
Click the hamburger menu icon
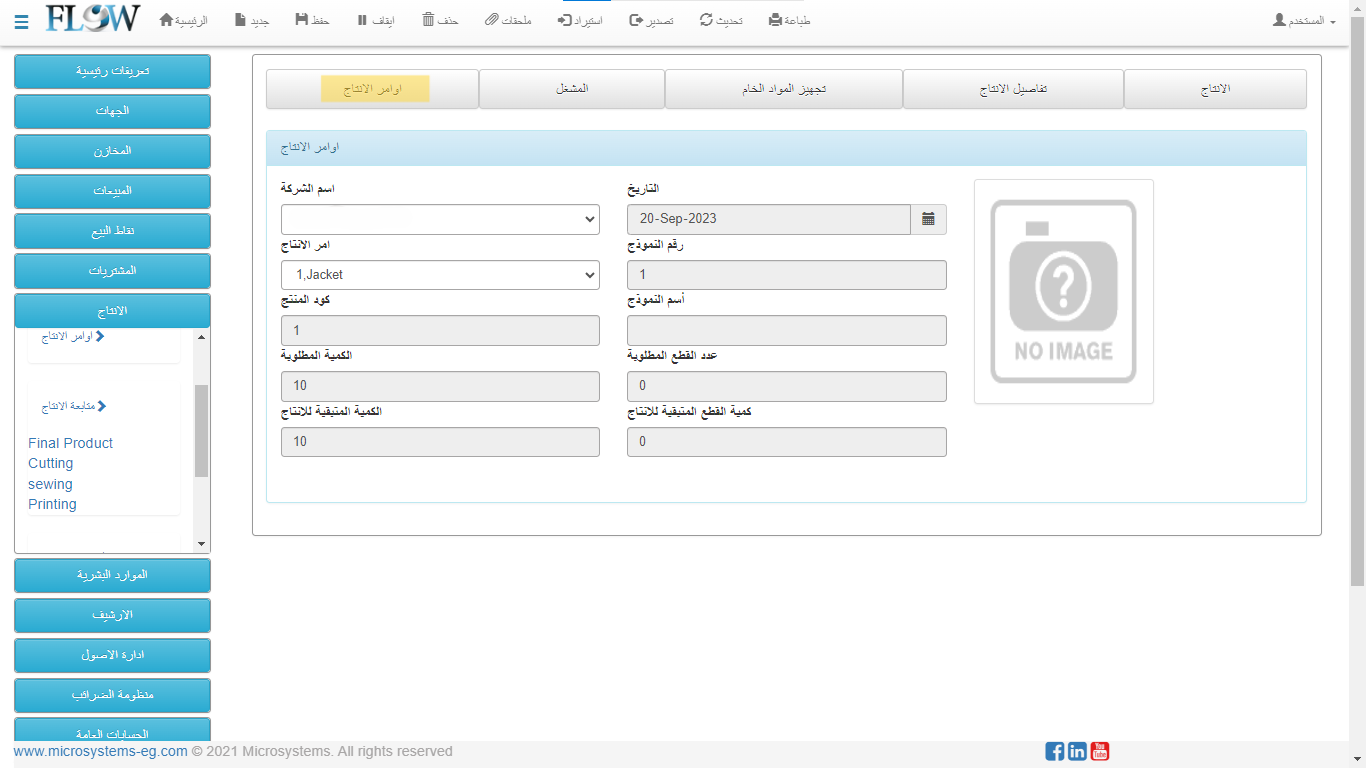(21, 21)
